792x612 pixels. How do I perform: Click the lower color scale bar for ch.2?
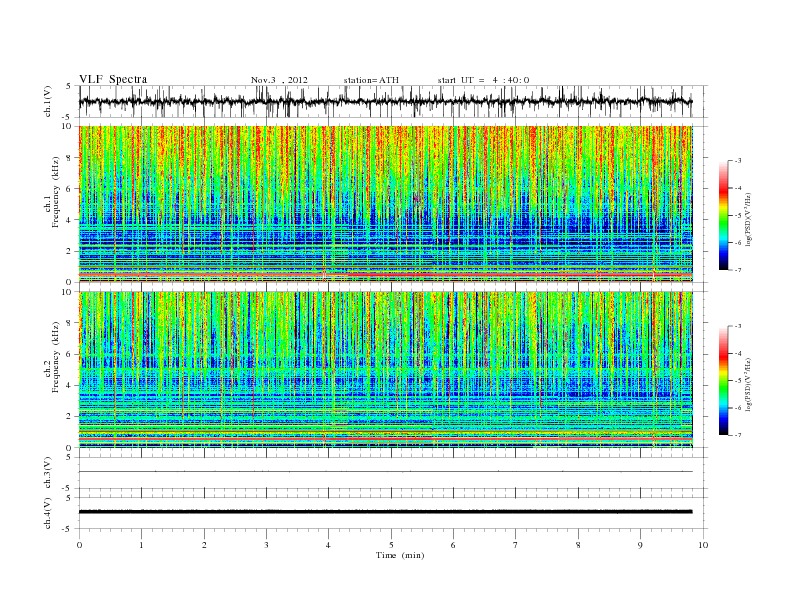pyautogui.click(x=723, y=380)
